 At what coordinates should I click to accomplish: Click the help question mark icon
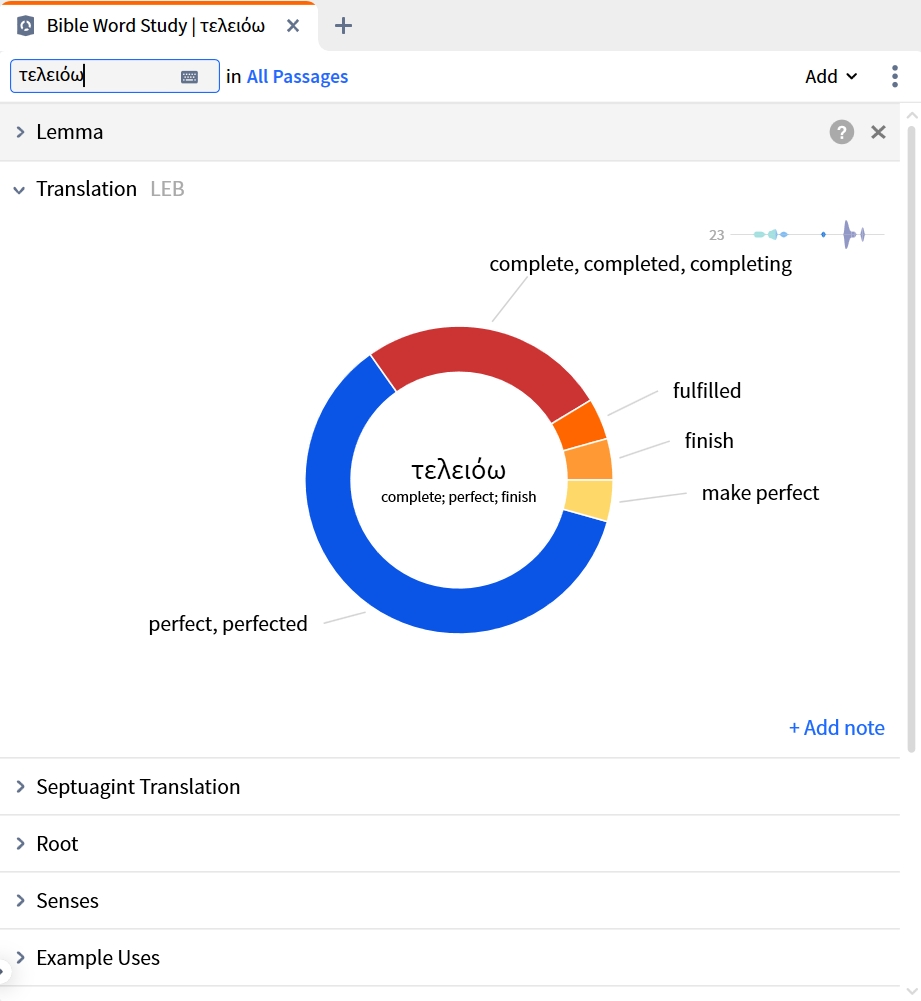[x=841, y=132]
